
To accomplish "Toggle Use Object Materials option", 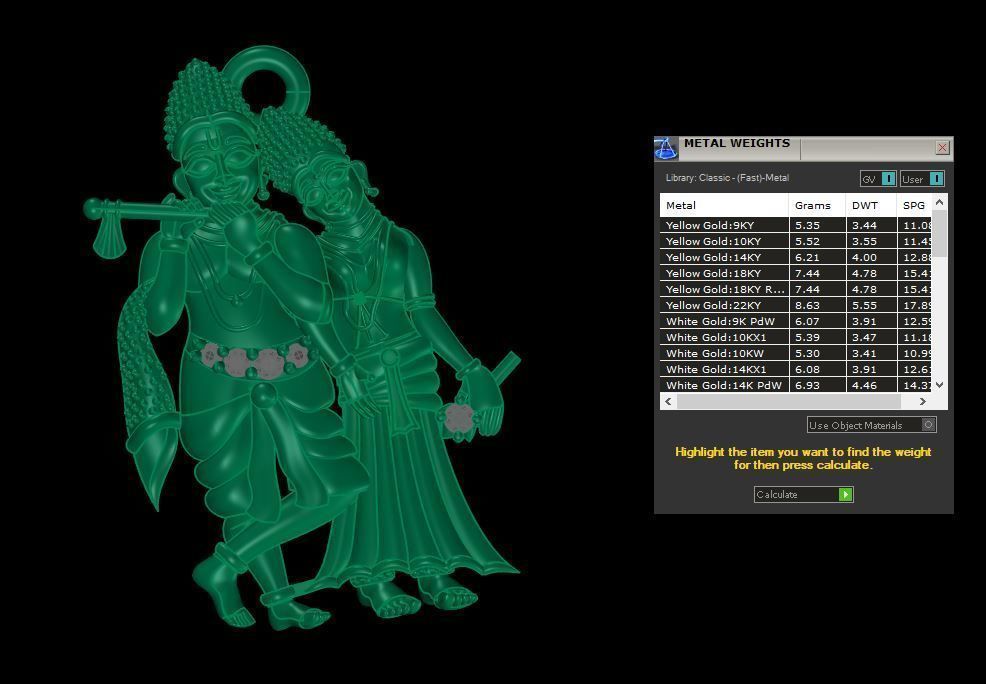I will 872,425.
